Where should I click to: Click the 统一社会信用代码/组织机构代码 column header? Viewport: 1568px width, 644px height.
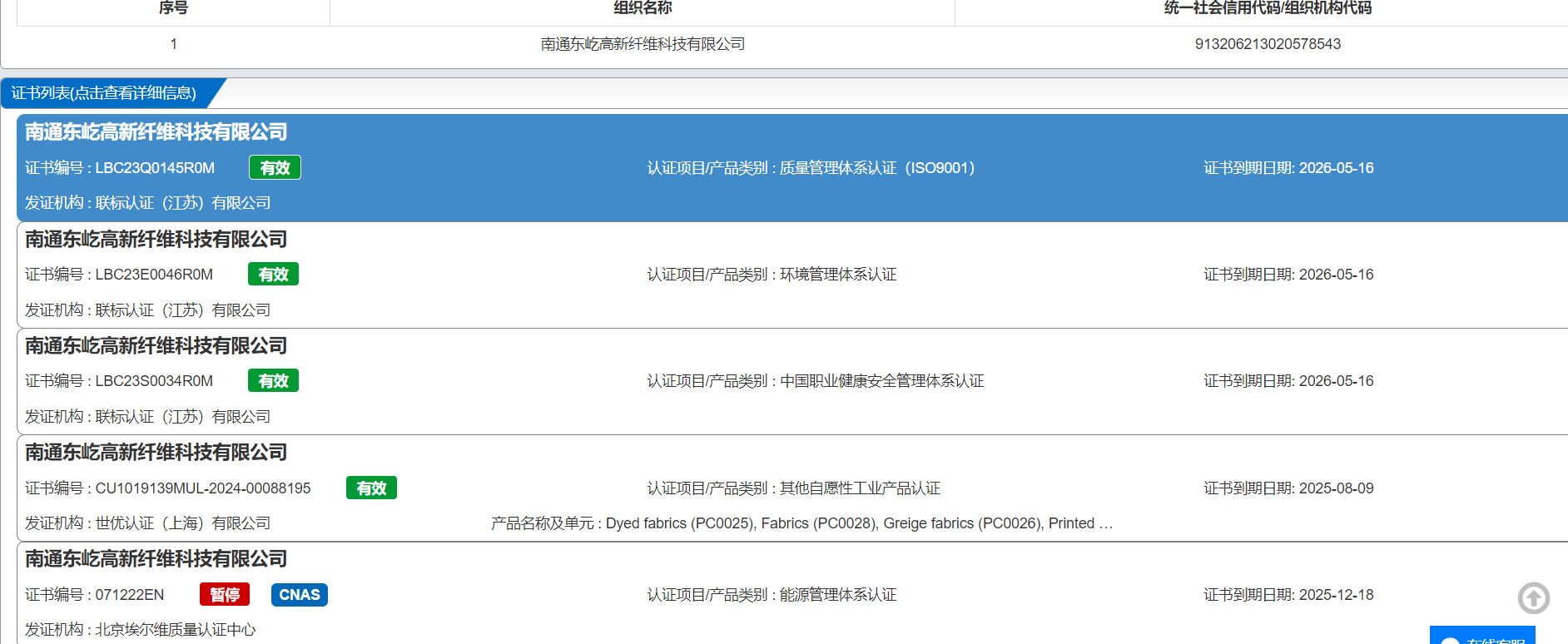point(1268,8)
